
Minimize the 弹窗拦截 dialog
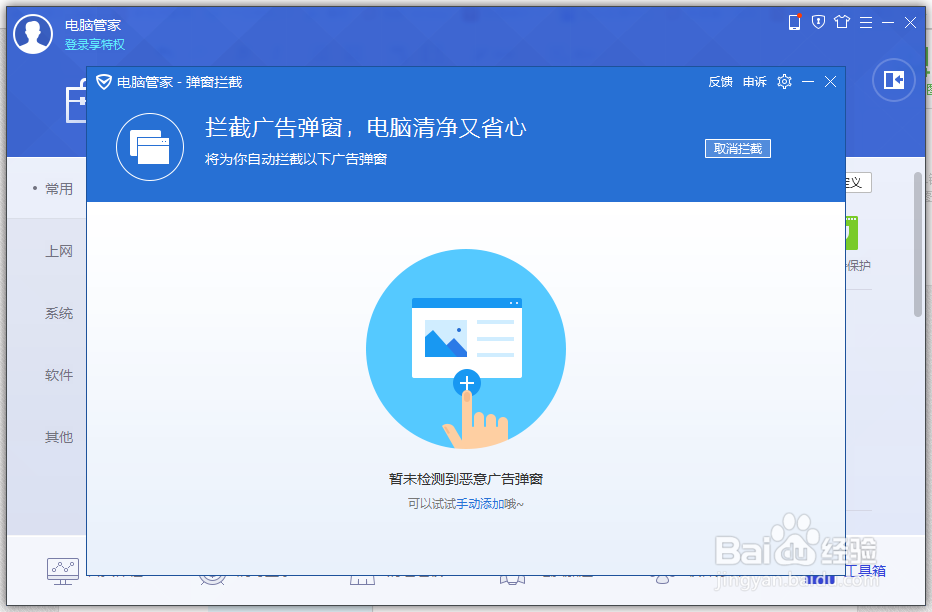click(x=808, y=82)
